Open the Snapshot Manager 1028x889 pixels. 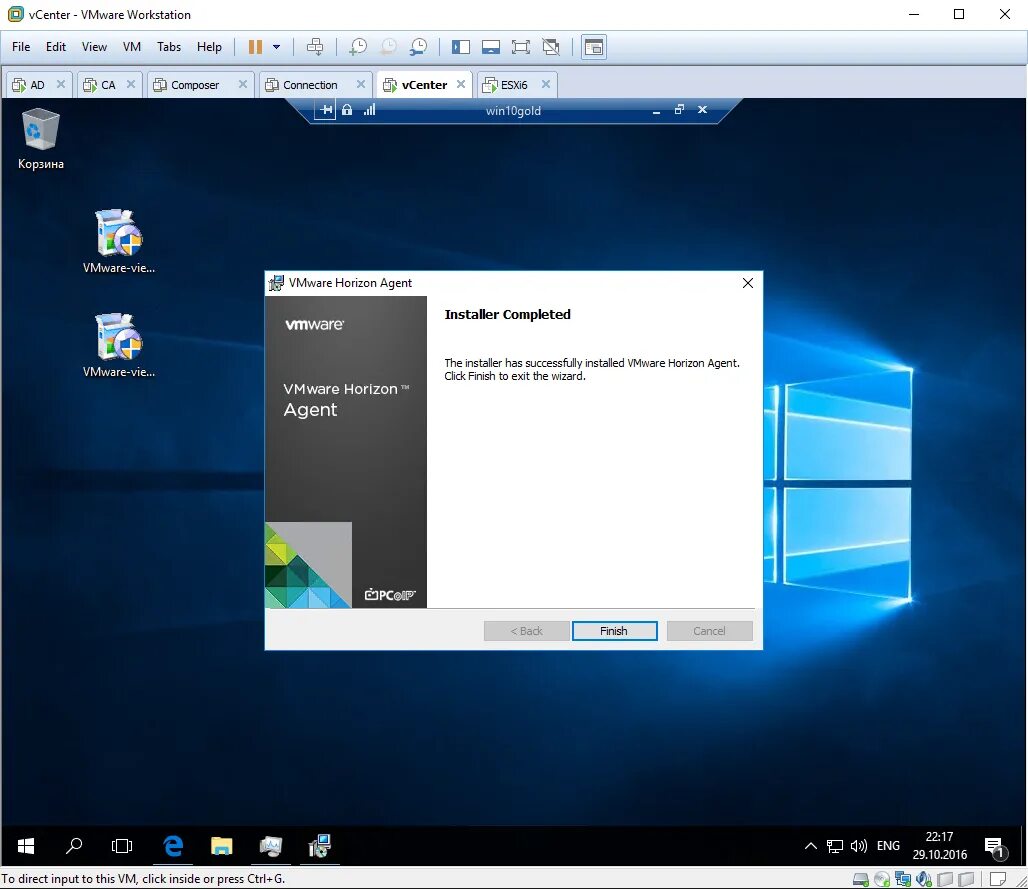click(418, 46)
